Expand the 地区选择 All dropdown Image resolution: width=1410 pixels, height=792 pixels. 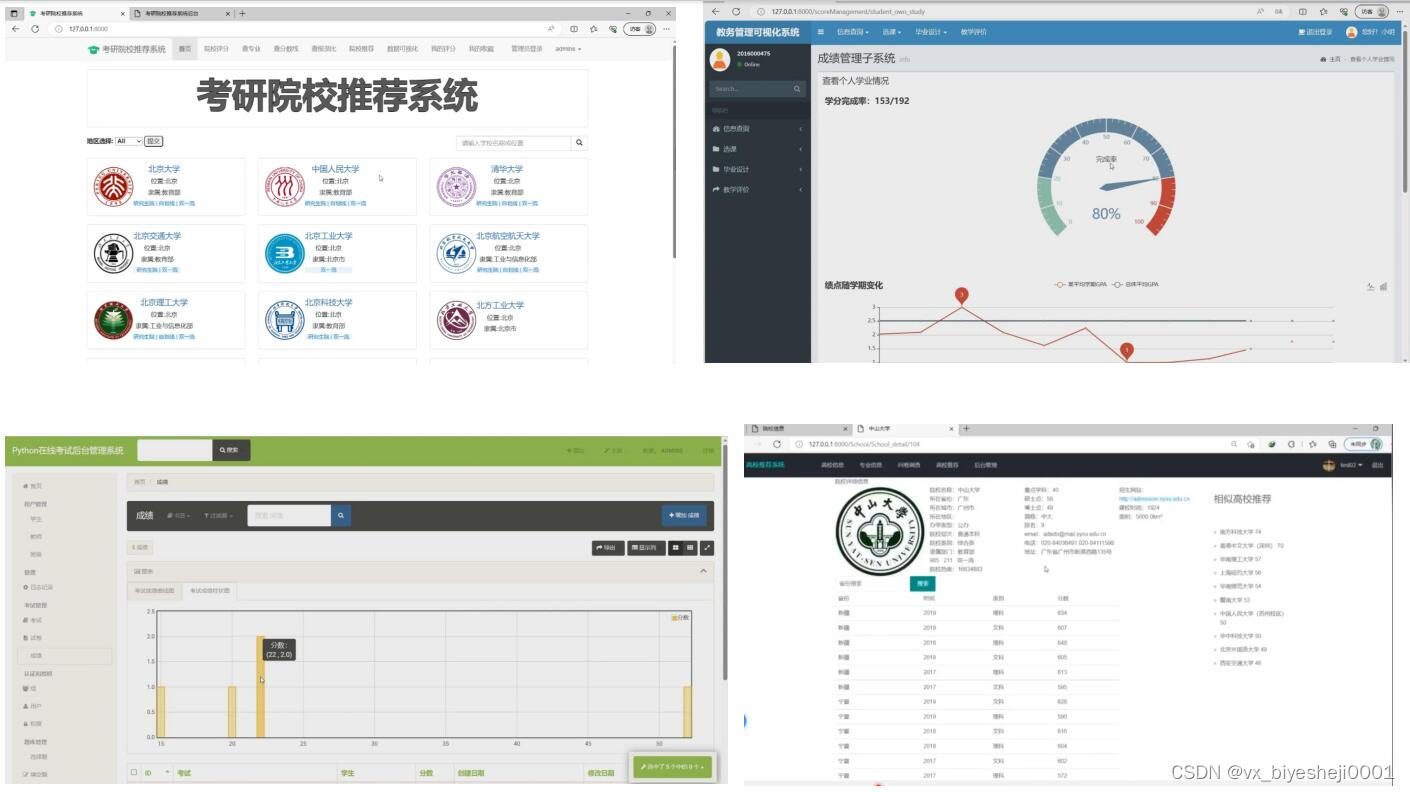pyautogui.click(x=129, y=141)
